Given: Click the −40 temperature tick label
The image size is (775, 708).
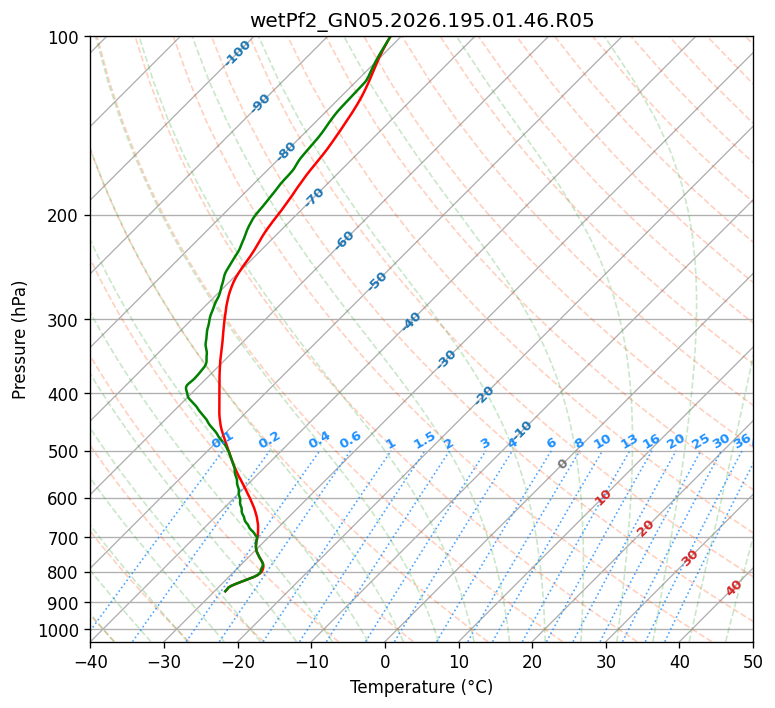Looking at the screenshot, I should click(90, 661).
